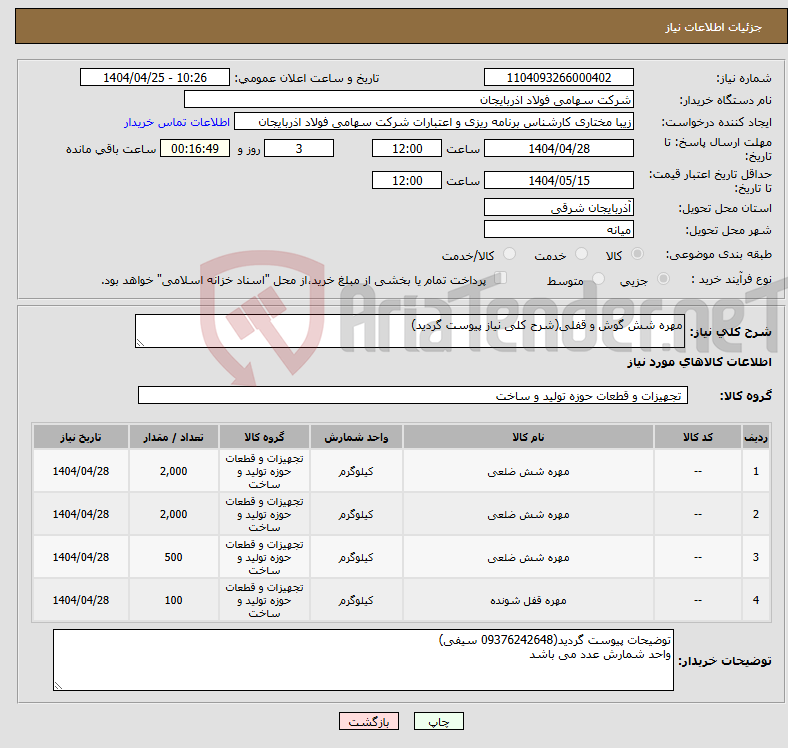Open the اطلاعات تماس خریدار link
Screen dimensions: 788x748
tap(177, 122)
